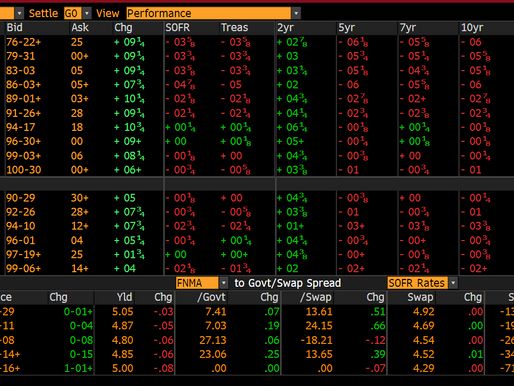Click the 2yr column header
Image resolution: width=514 pixels, height=386 pixels.
tap(285, 27)
